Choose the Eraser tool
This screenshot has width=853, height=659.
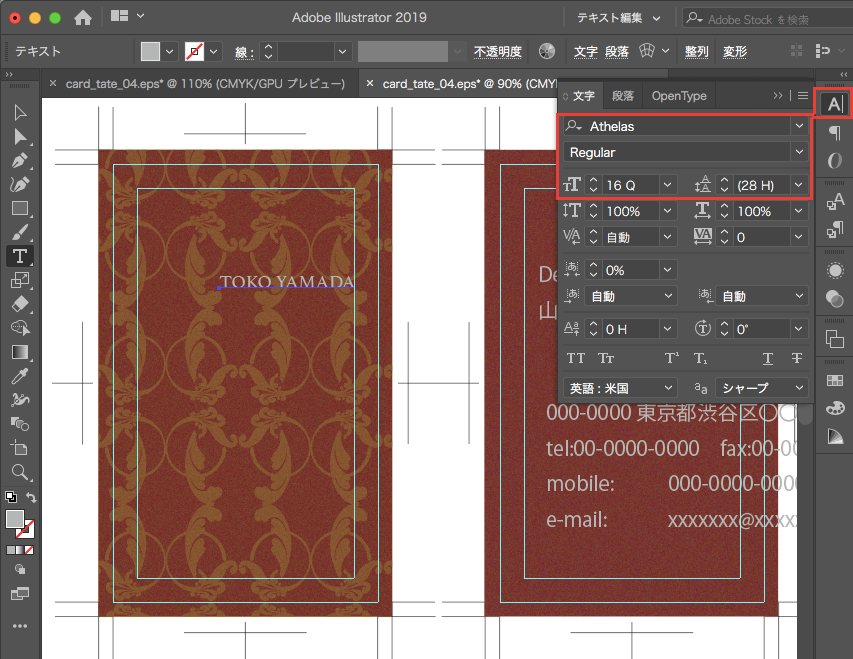[19, 304]
